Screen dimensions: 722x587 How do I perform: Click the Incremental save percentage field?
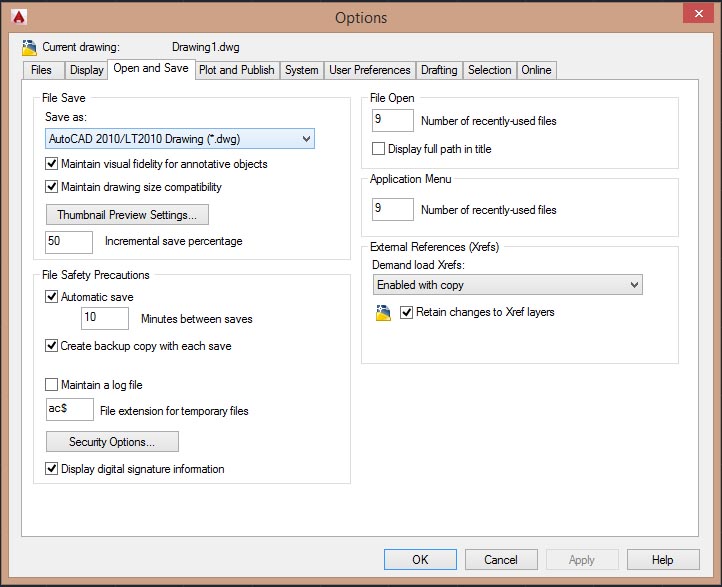[69, 242]
